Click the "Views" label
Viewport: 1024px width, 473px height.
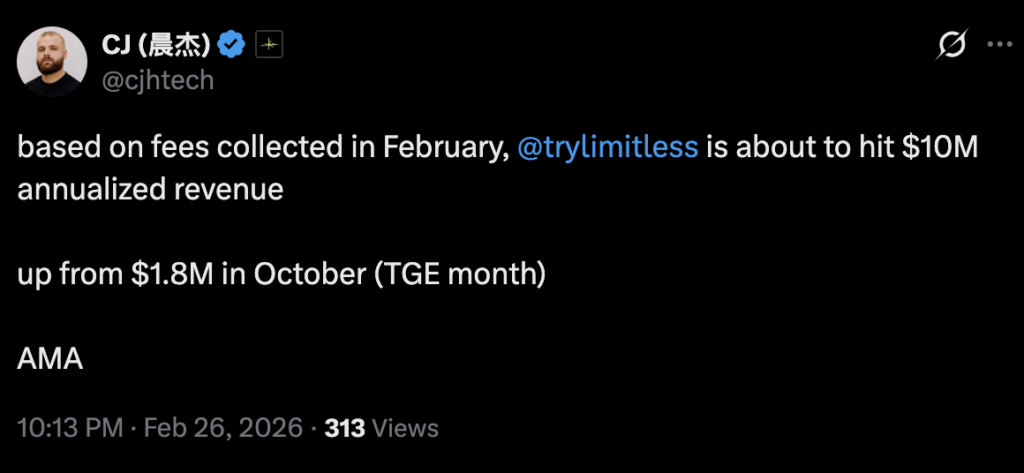pos(405,428)
